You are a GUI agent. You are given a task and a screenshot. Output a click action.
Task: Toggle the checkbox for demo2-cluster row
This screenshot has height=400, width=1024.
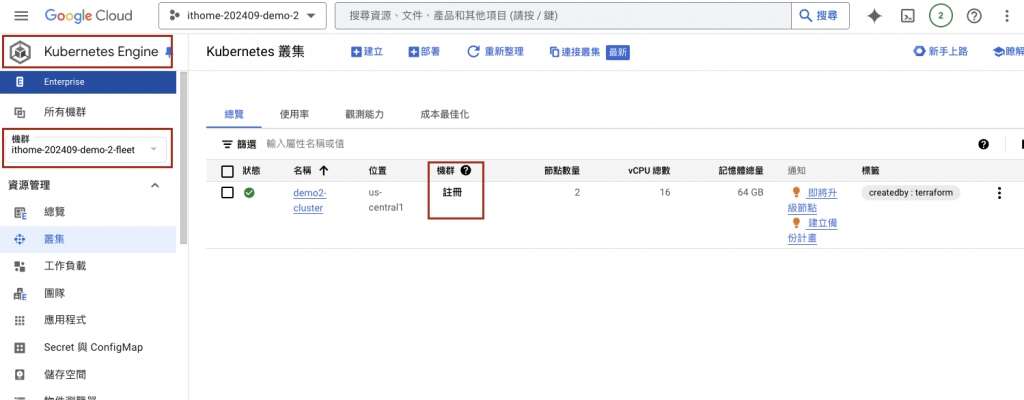[227, 193]
